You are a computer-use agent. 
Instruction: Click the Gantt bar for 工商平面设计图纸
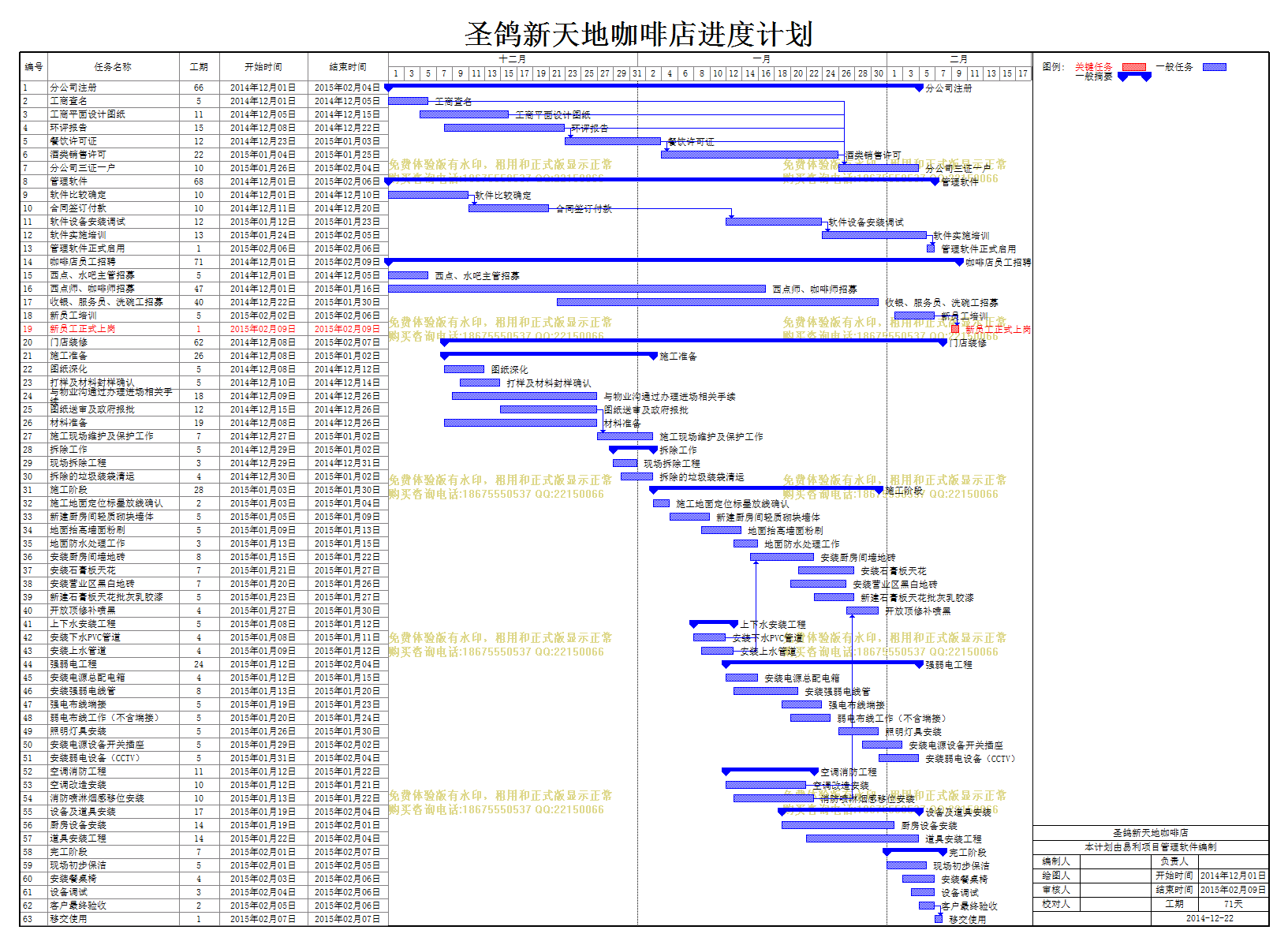[x=464, y=114]
